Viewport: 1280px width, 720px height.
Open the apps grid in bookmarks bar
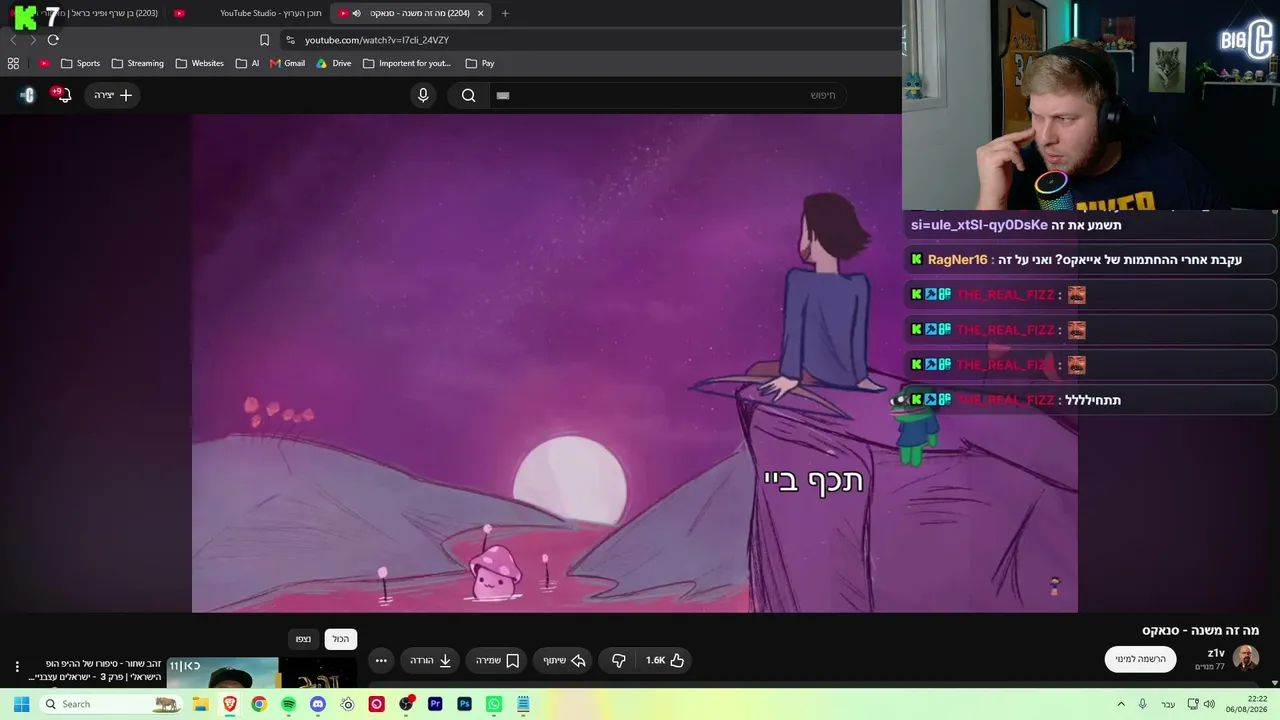pyautogui.click(x=13, y=63)
